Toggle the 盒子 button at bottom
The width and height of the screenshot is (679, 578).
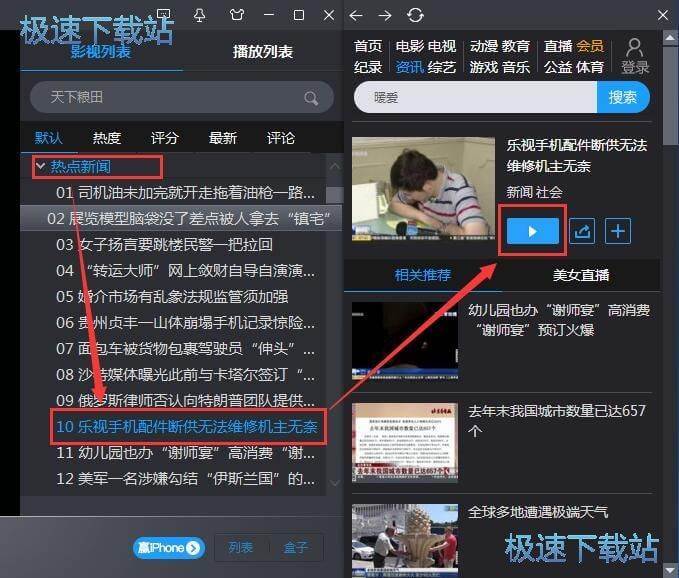point(295,547)
